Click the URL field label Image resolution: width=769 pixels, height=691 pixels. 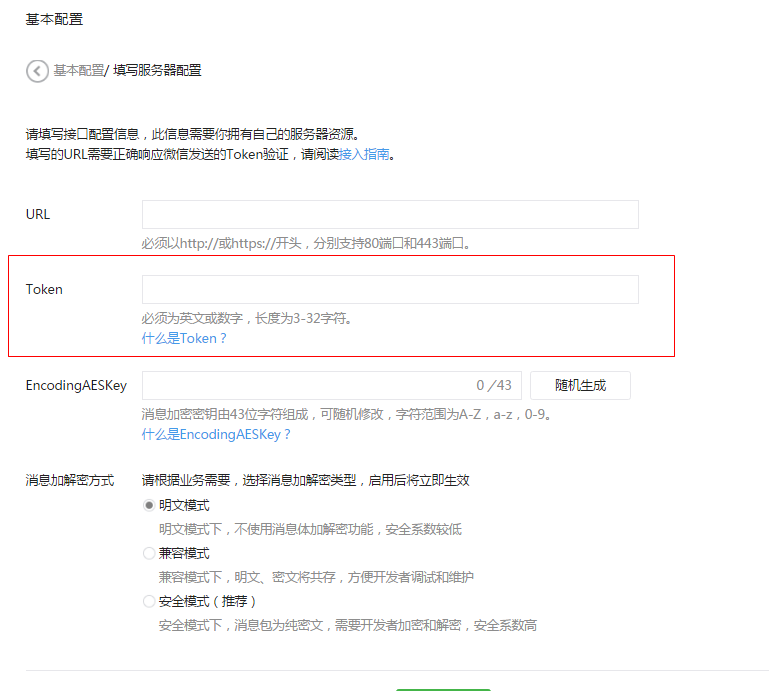click(x=38, y=214)
